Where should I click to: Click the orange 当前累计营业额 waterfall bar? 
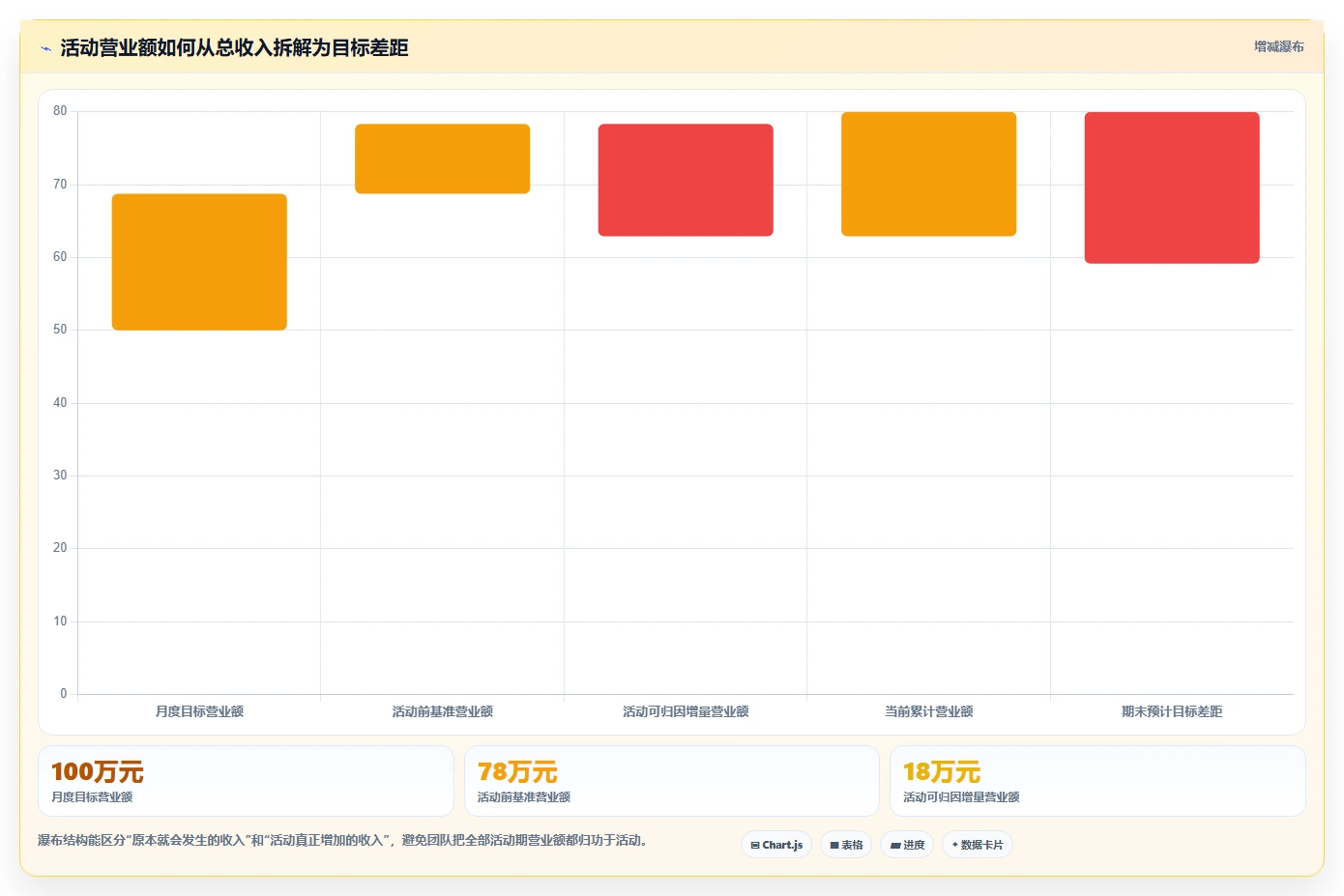(928, 174)
